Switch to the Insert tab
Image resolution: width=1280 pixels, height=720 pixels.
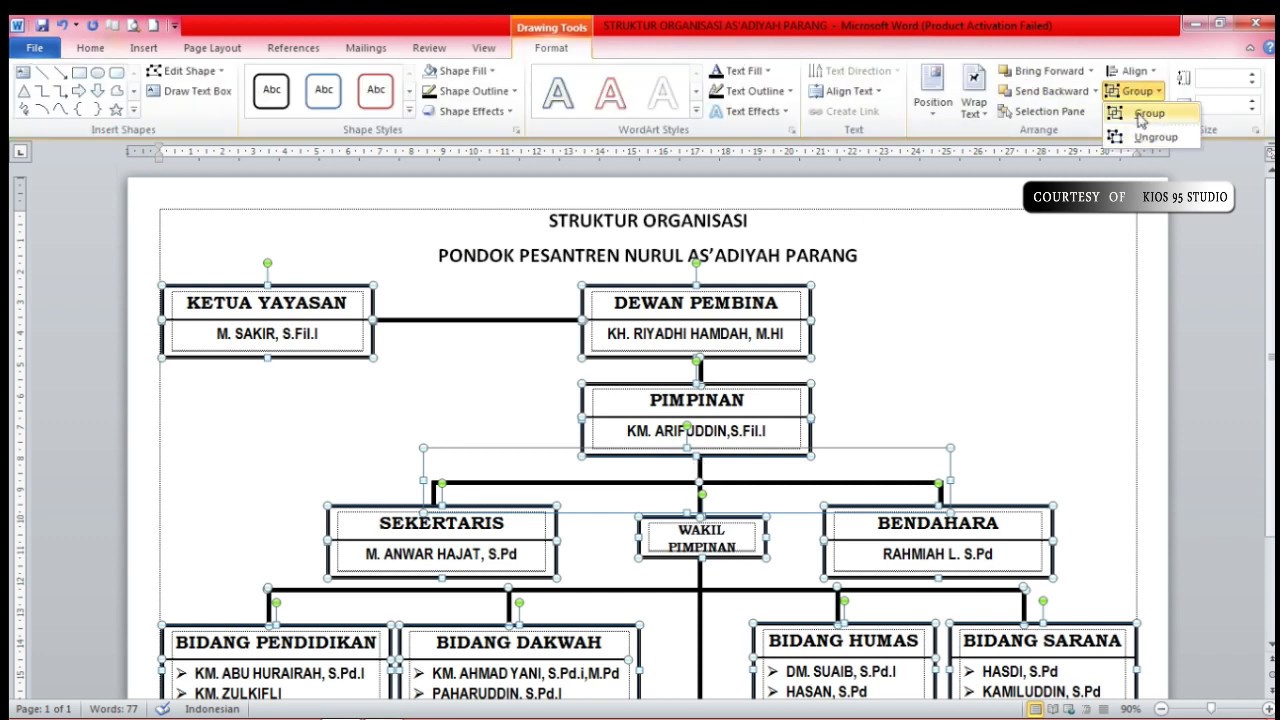click(x=143, y=48)
